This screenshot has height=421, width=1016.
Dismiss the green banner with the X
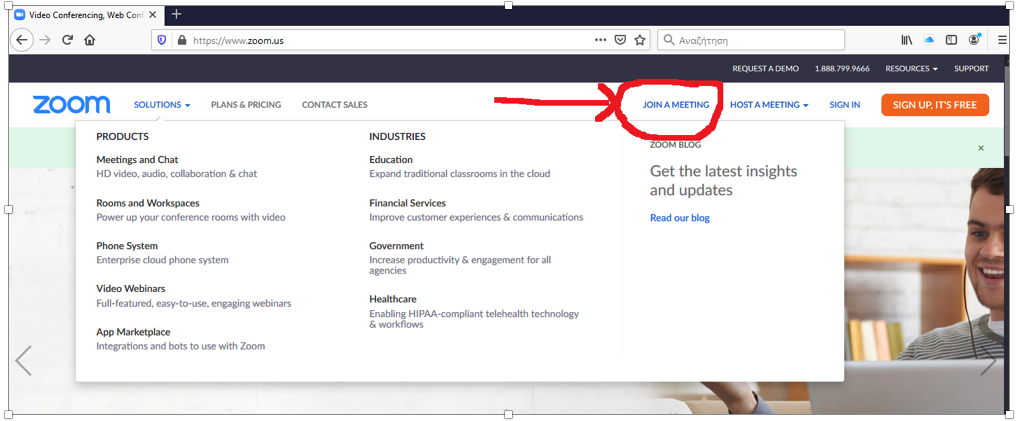(x=981, y=148)
